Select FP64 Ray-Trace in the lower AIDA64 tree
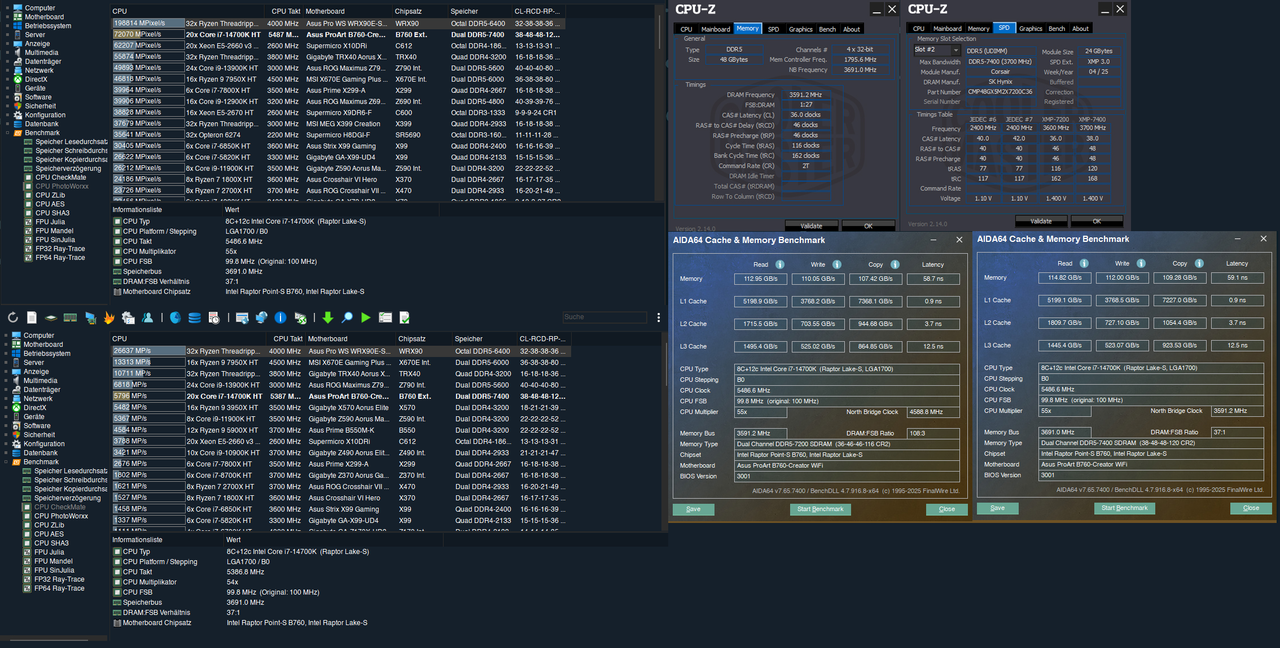Image resolution: width=1280 pixels, height=648 pixels. point(59,588)
